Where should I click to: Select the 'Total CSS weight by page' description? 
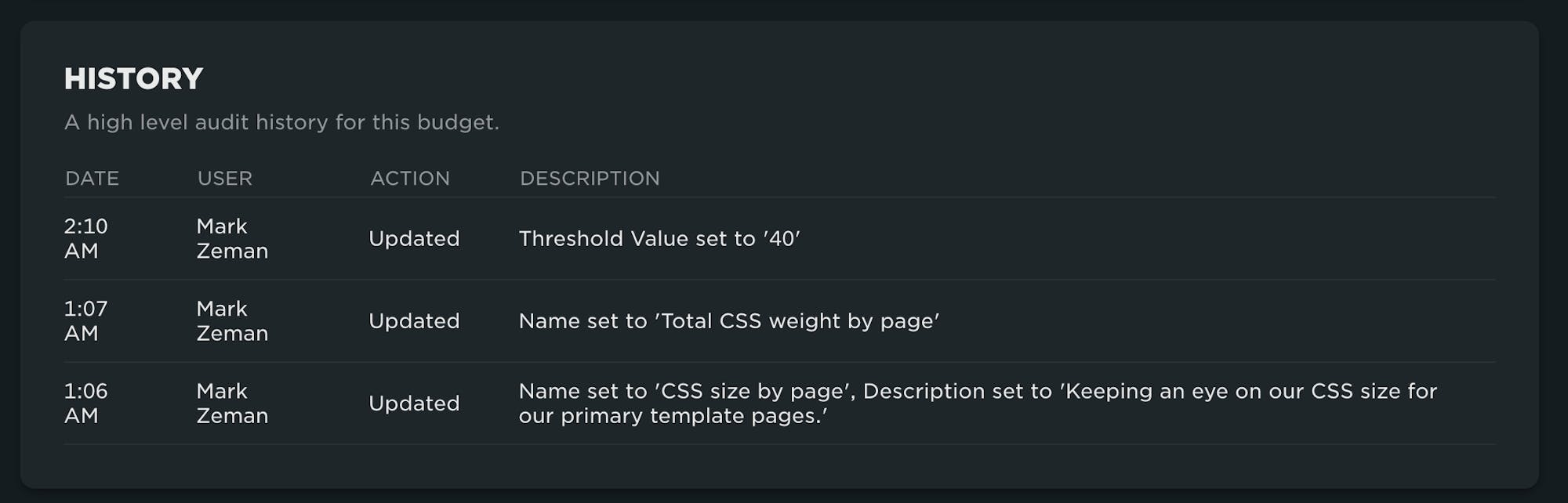click(797, 320)
